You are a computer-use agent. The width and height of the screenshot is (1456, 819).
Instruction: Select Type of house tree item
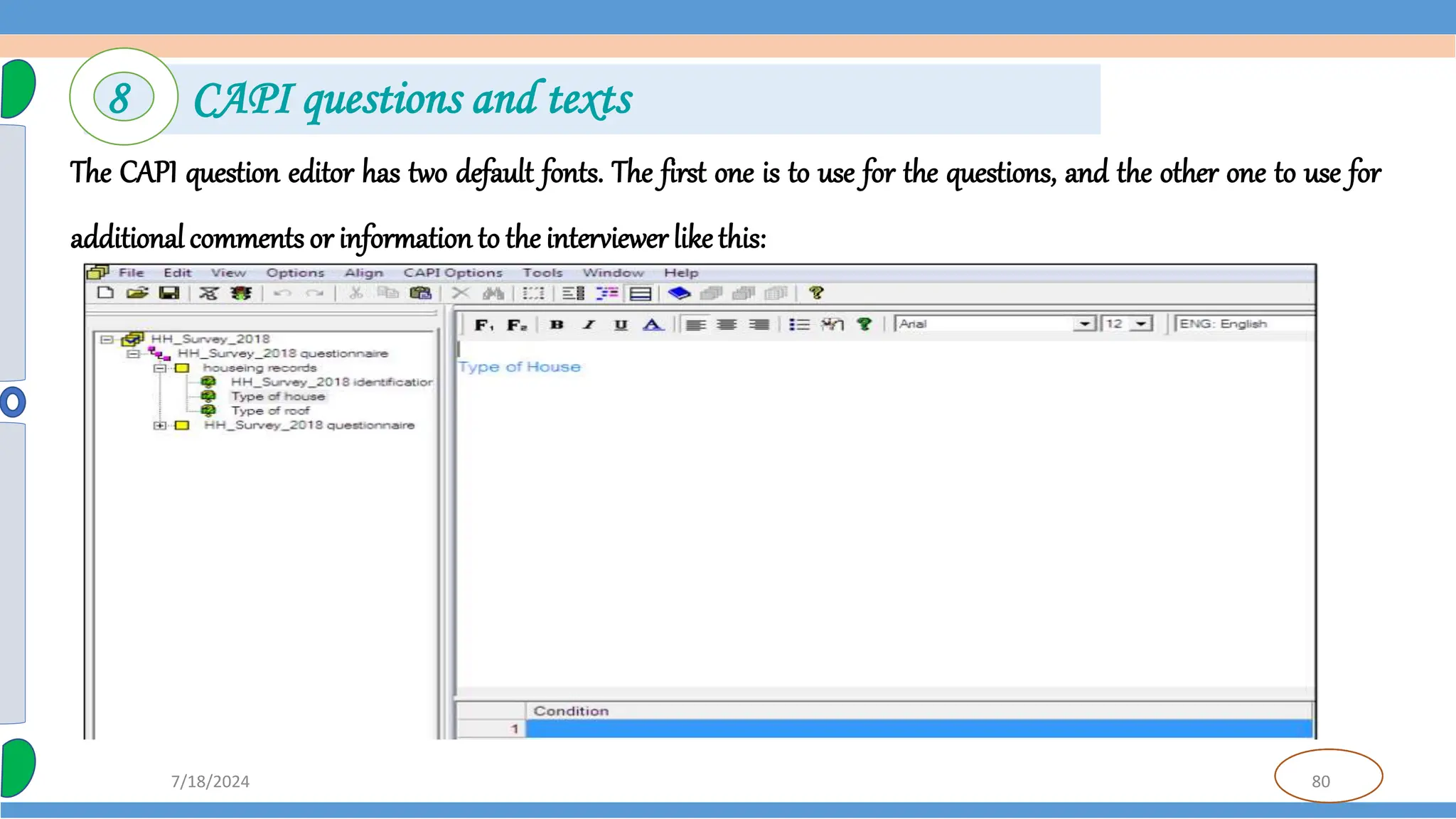point(278,397)
